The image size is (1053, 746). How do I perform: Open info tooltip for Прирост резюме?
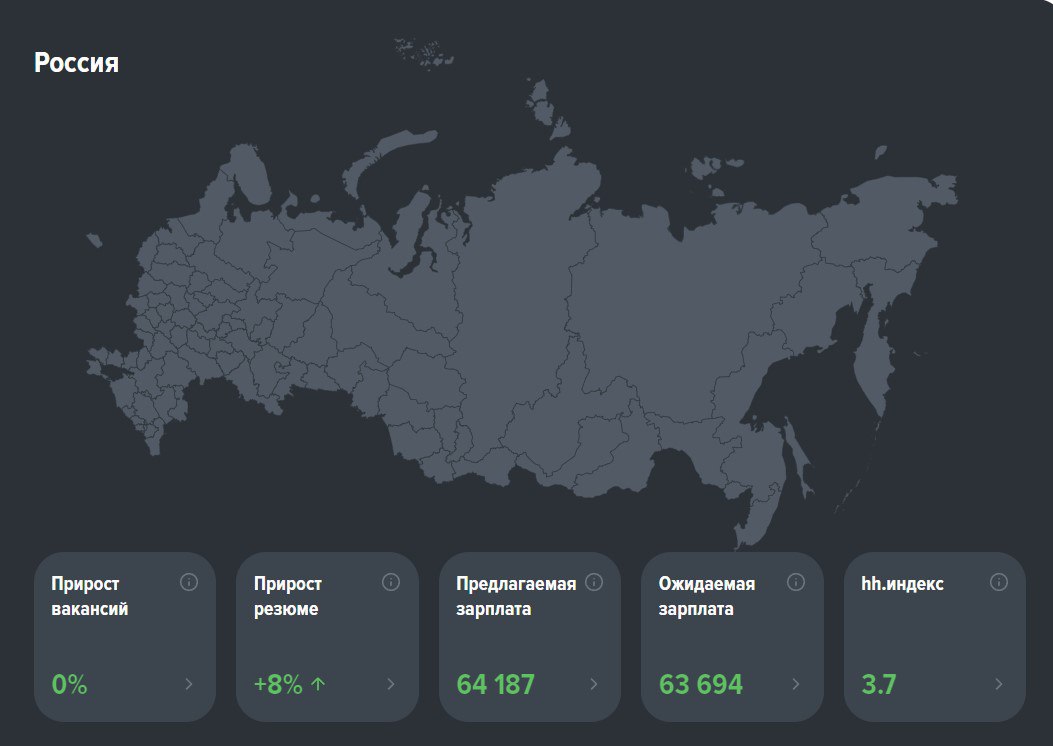(x=391, y=582)
